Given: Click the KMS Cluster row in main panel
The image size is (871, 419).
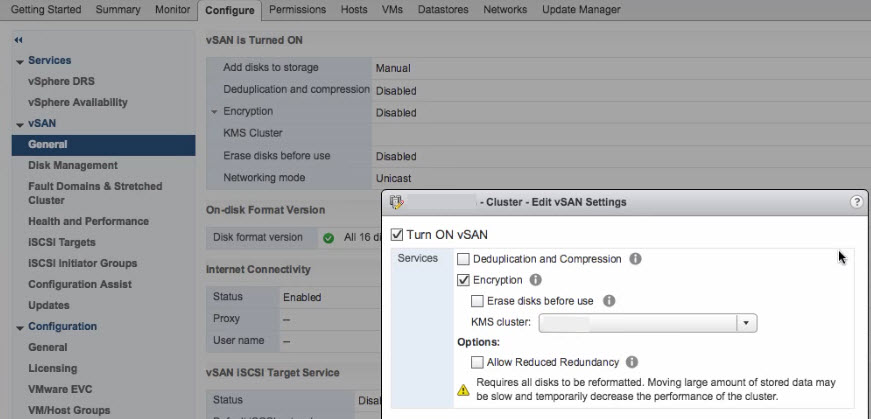Looking at the screenshot, I should (538, 133).
